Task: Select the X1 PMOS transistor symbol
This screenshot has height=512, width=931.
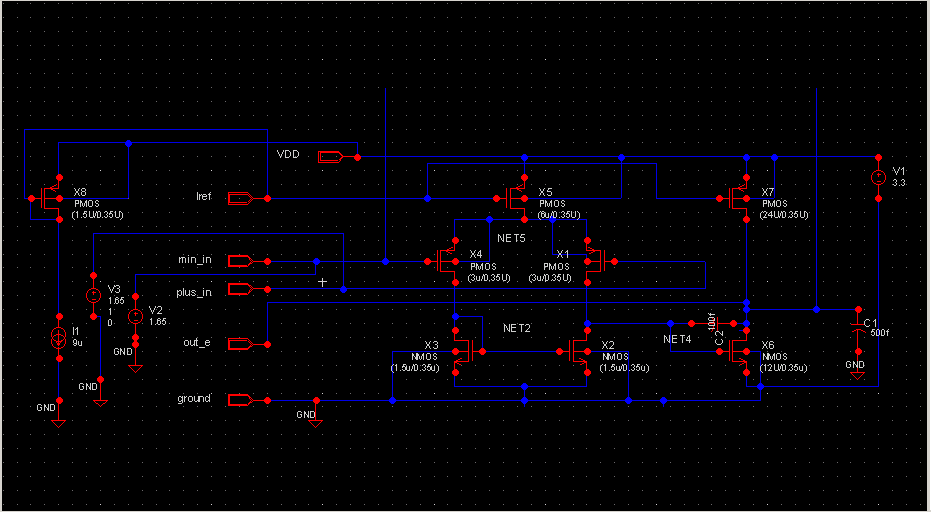Action: 594,261
